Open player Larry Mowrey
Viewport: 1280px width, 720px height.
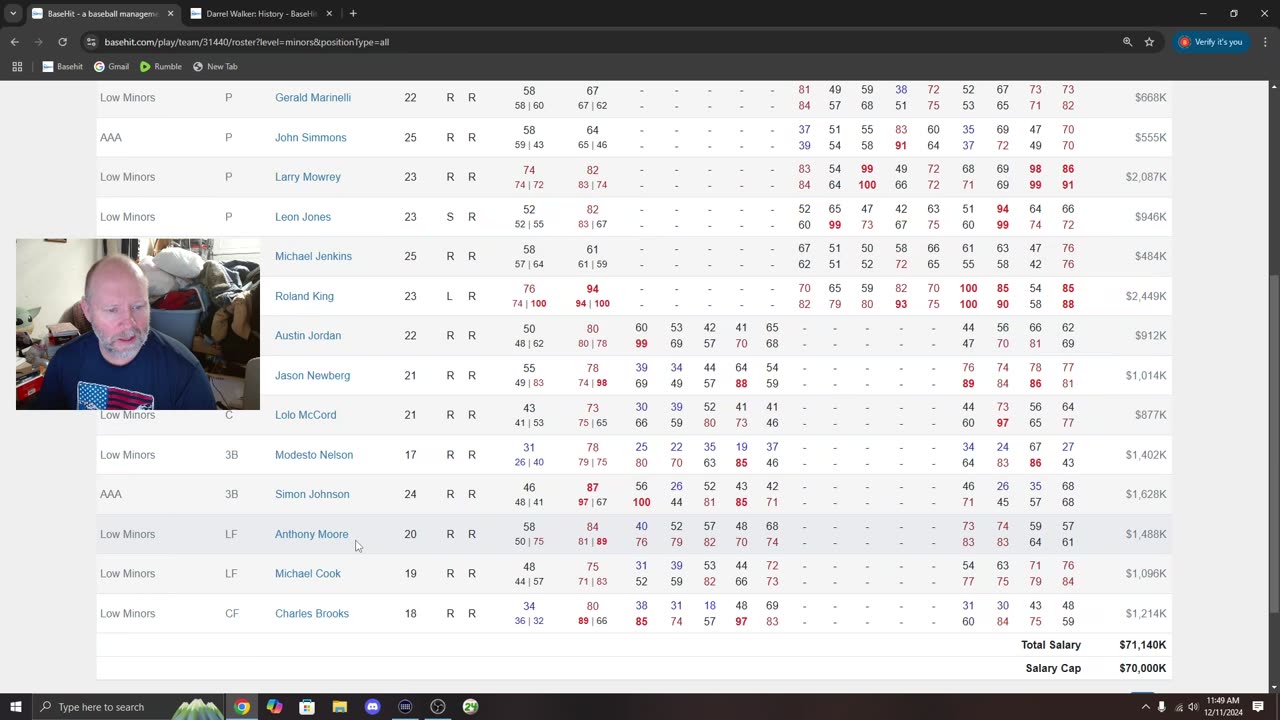(x=307, y=177)
